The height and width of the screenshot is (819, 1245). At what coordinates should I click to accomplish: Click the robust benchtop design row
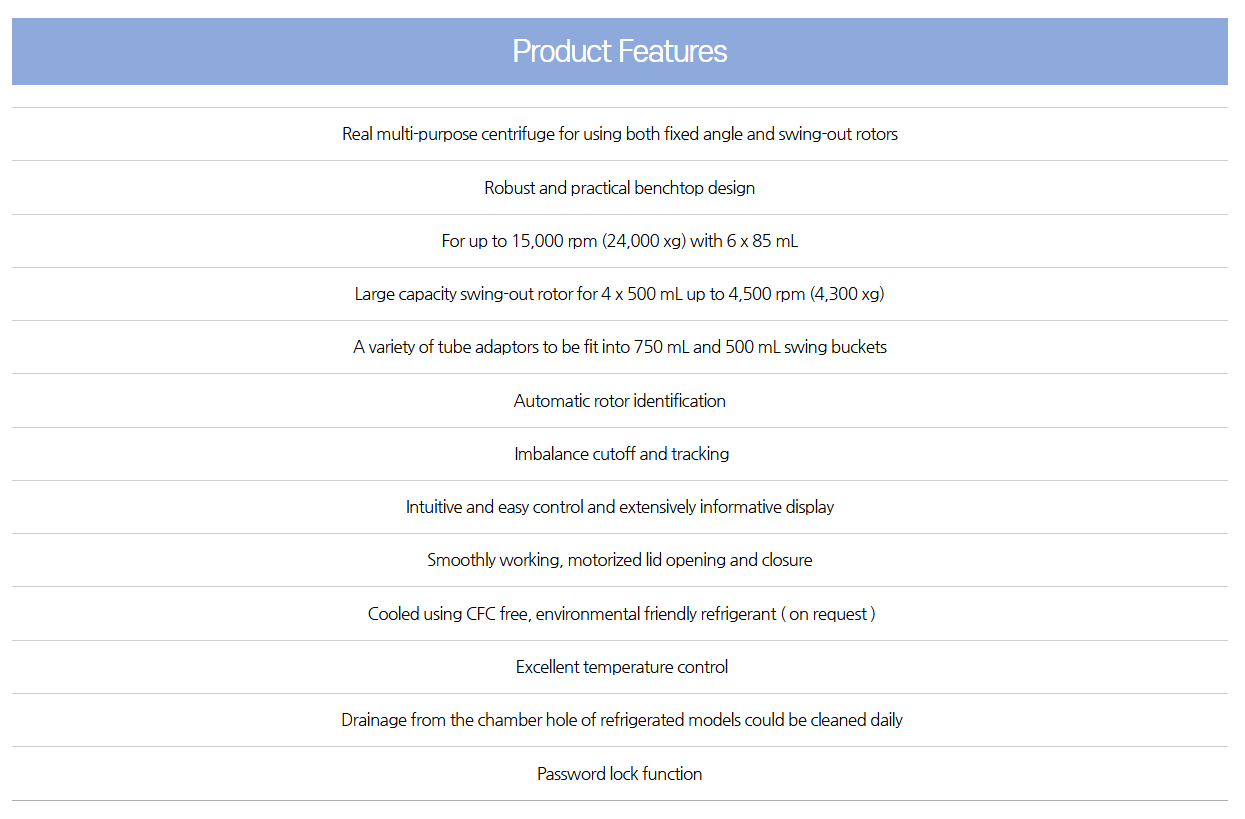(620, 188)
